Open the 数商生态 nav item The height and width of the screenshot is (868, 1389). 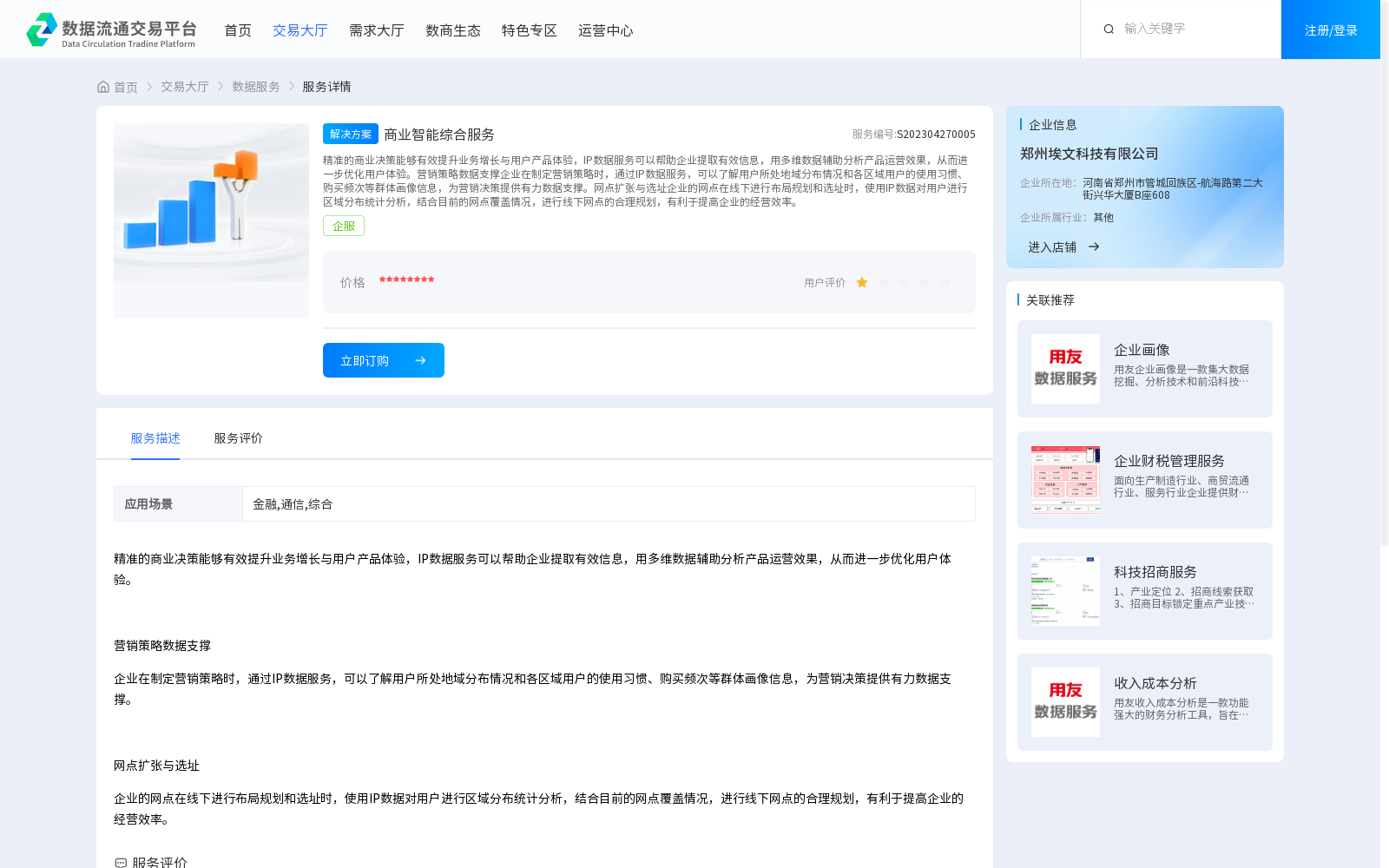pyautogui.click(x=453, y=30)
